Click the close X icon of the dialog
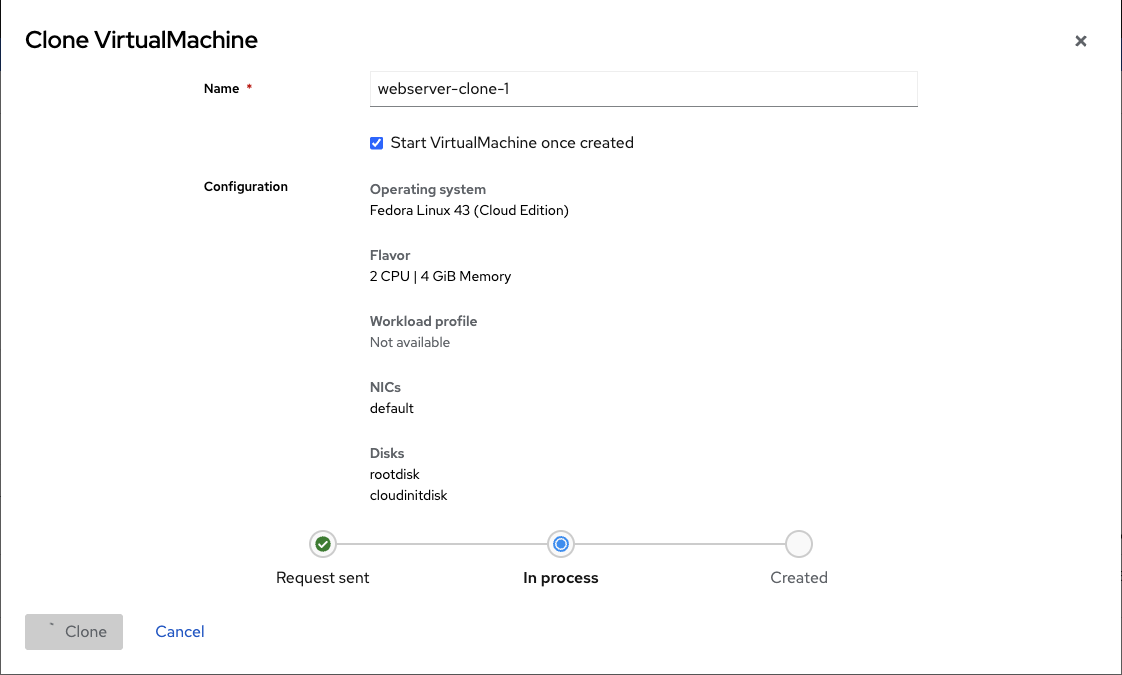The height and width of the screenshot is (675, 1122). pyautogui.click(x=1081, y=41)
